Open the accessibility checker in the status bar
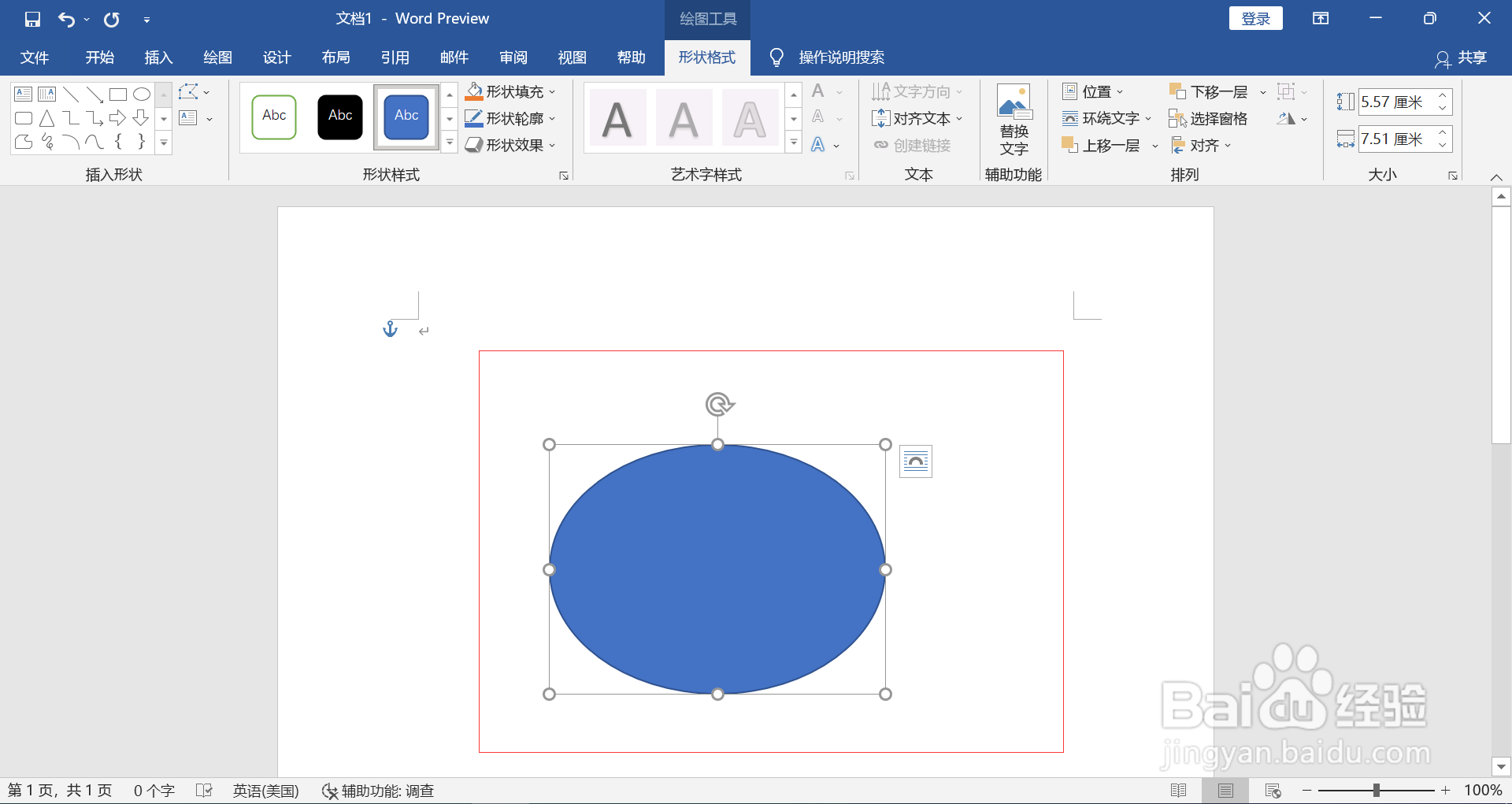The width and height of the screenshot is (1512, 804). (378, 791)
